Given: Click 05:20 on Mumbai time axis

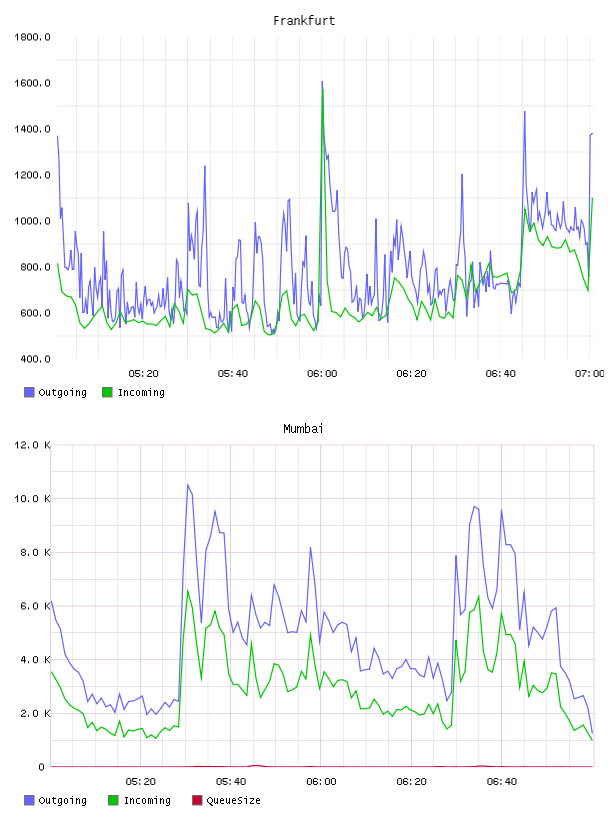Looking at the screenshot, I should pos(141,782).
